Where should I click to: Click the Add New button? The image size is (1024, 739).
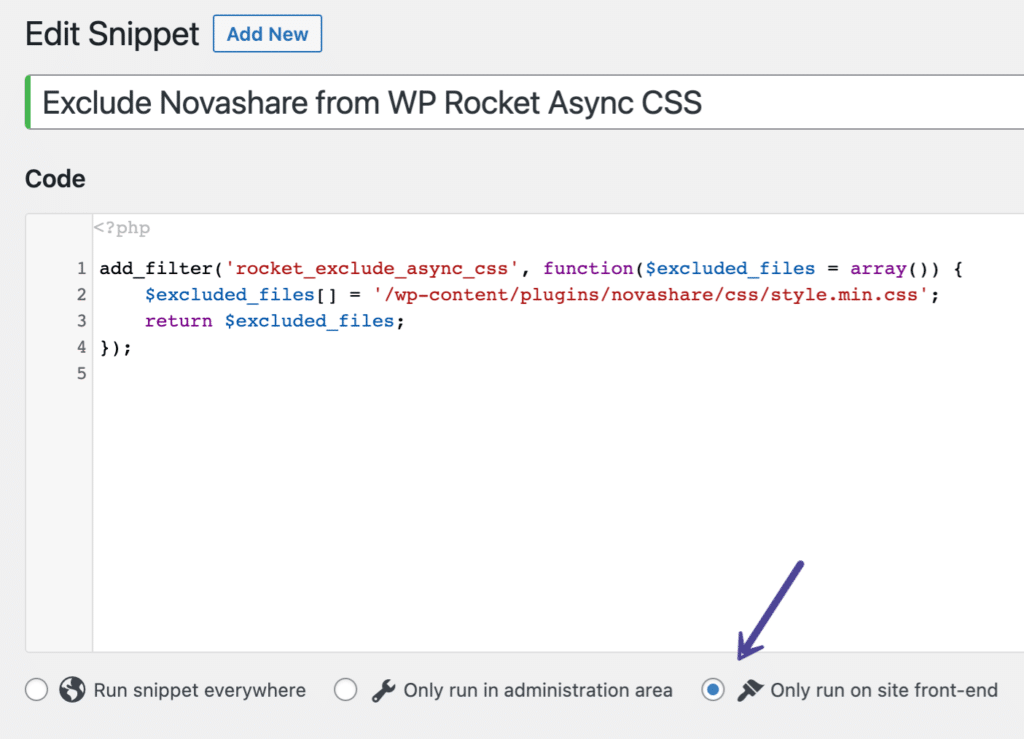coord(267,34)
